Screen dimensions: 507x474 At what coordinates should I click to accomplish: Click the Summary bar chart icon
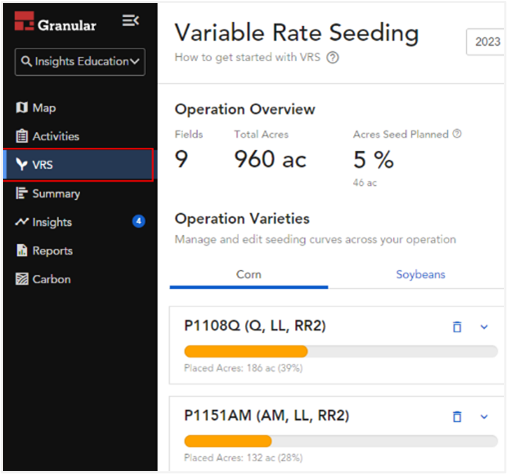tap(22, 193)
